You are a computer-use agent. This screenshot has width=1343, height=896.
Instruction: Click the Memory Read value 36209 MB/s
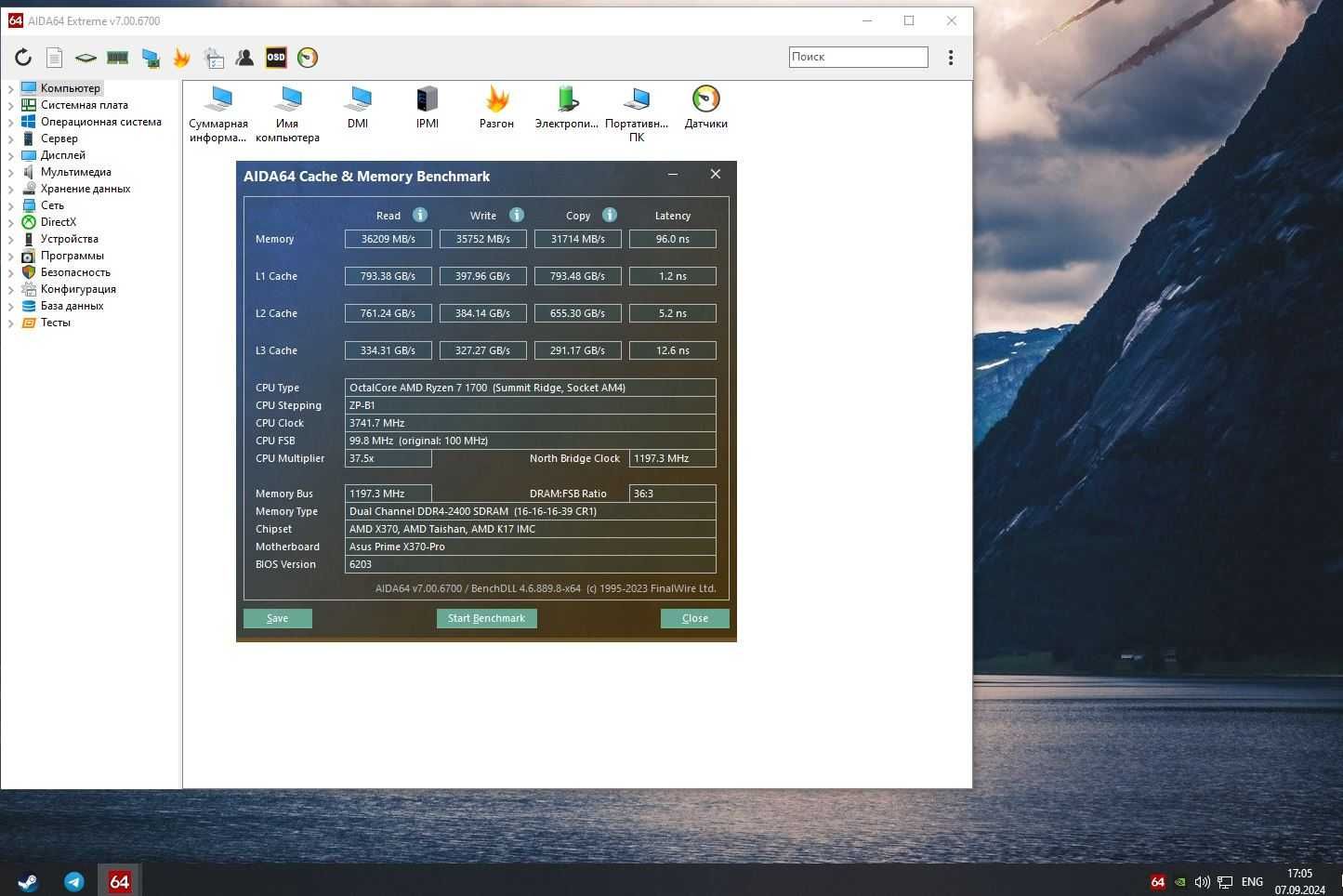tap(388, 239)
